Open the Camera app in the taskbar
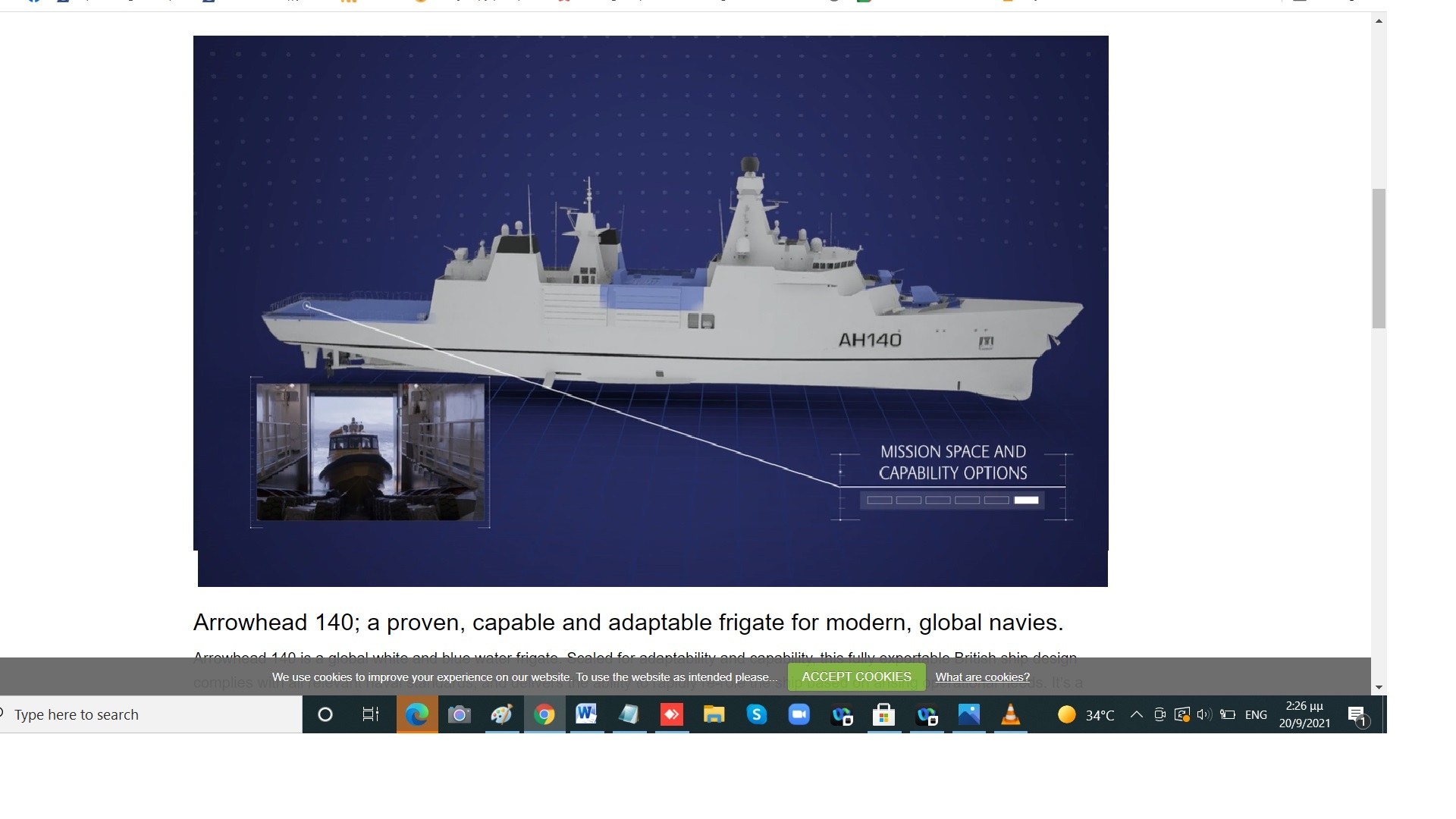Viewport: 1456px width, 819px height. pos(459,714)
